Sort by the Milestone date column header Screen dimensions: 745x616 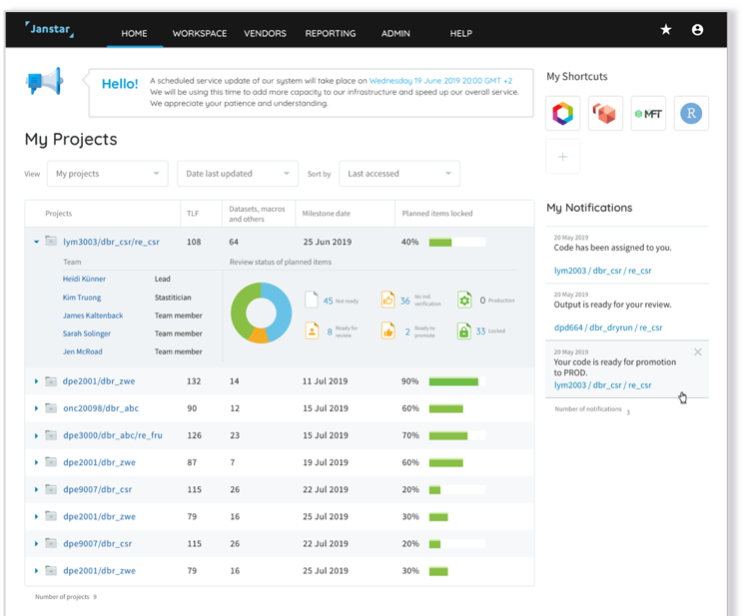click(x=326, y=213)
